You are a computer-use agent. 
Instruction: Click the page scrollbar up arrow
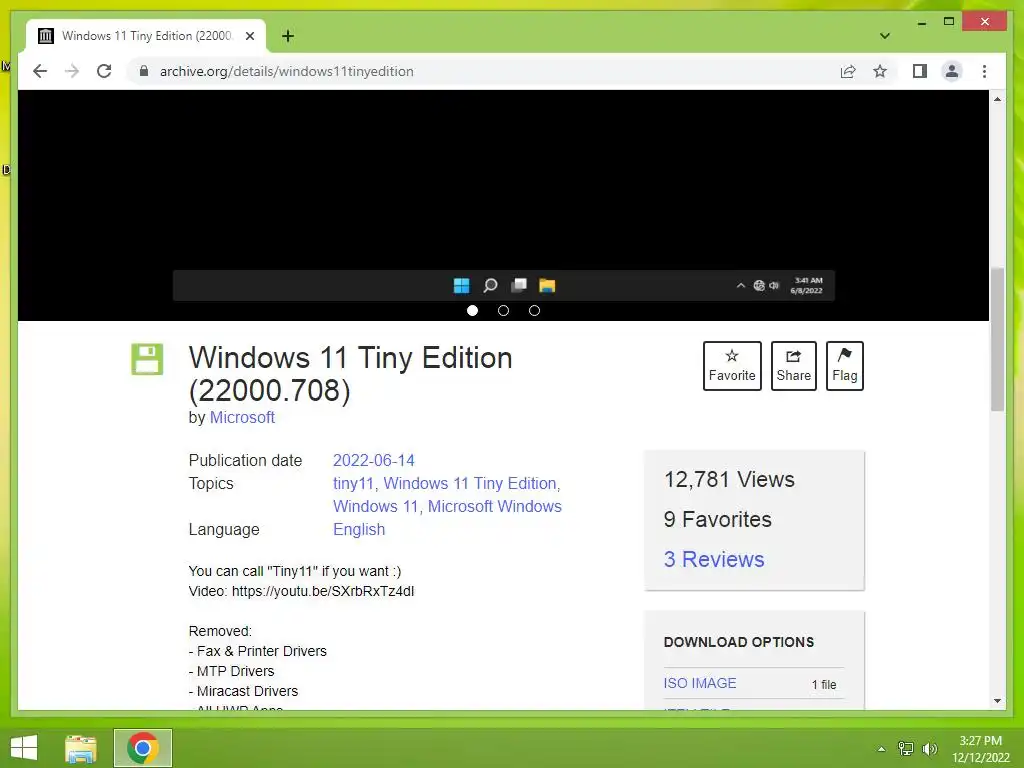pyautogui.click(x=997, y=99)
